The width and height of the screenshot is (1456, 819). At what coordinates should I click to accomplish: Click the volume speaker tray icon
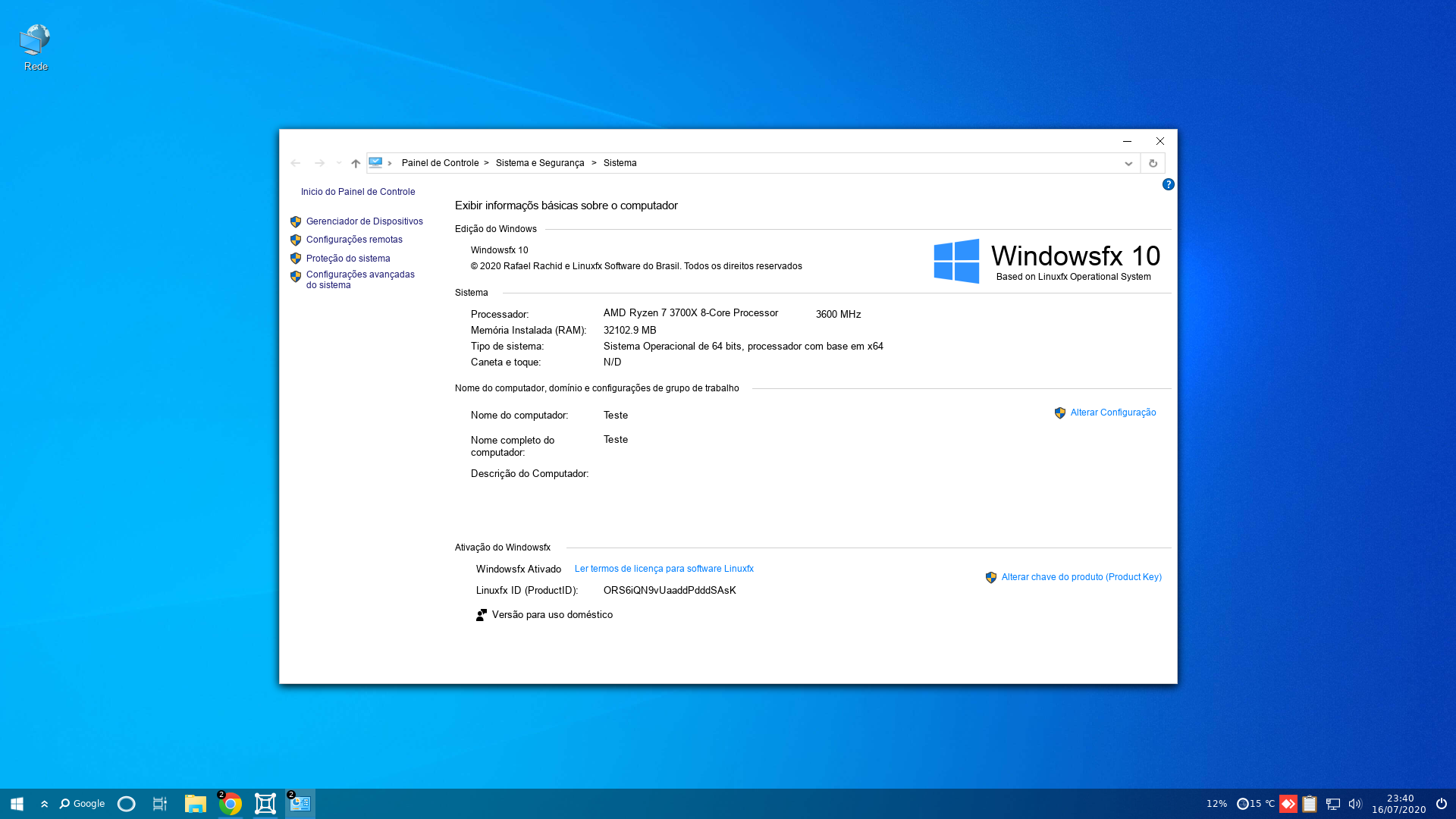click(1355, 804)
